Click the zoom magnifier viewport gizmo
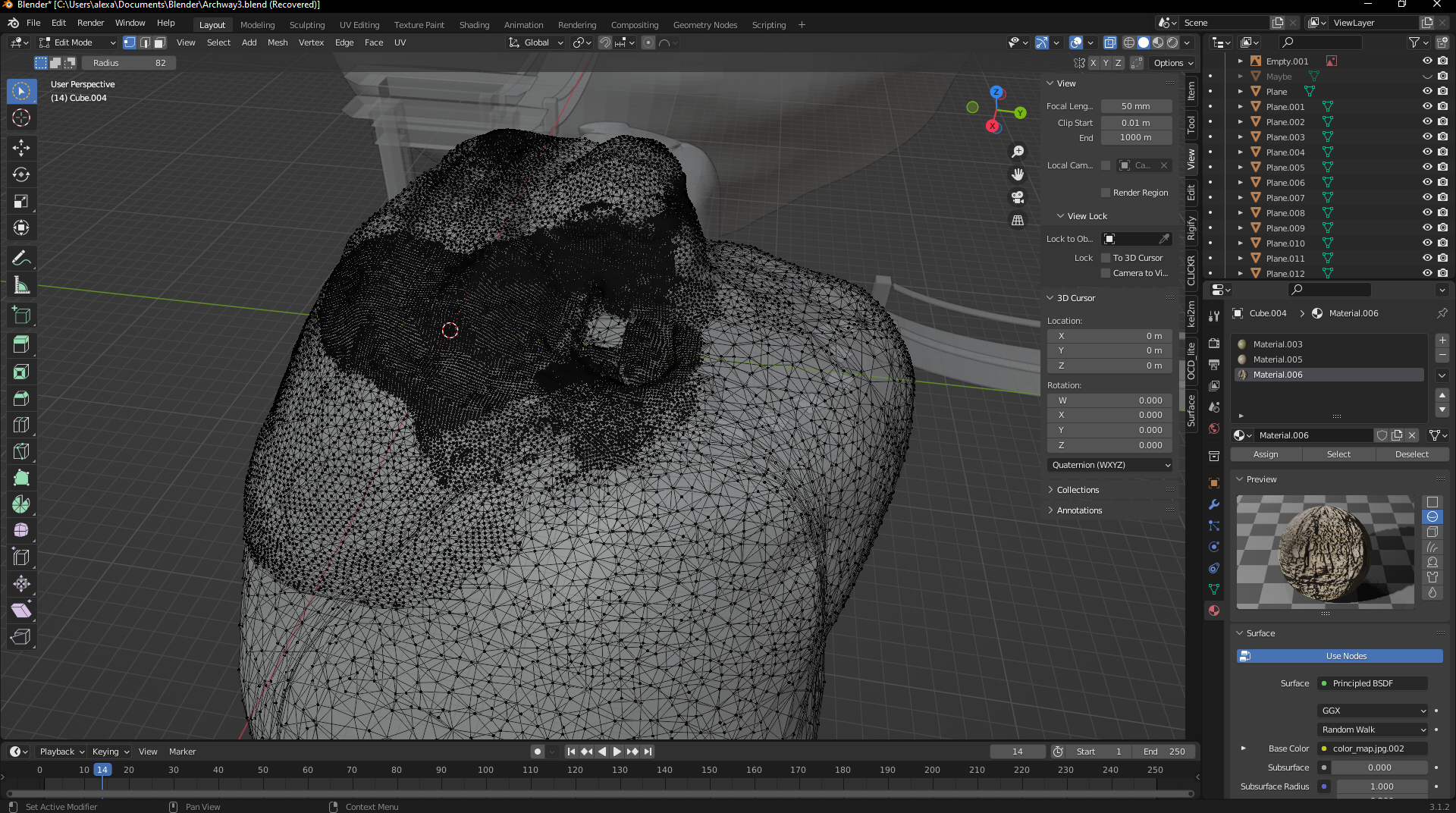This screenshot has height=813, width=1456. pyautogui.click(x=1018, y=152)
